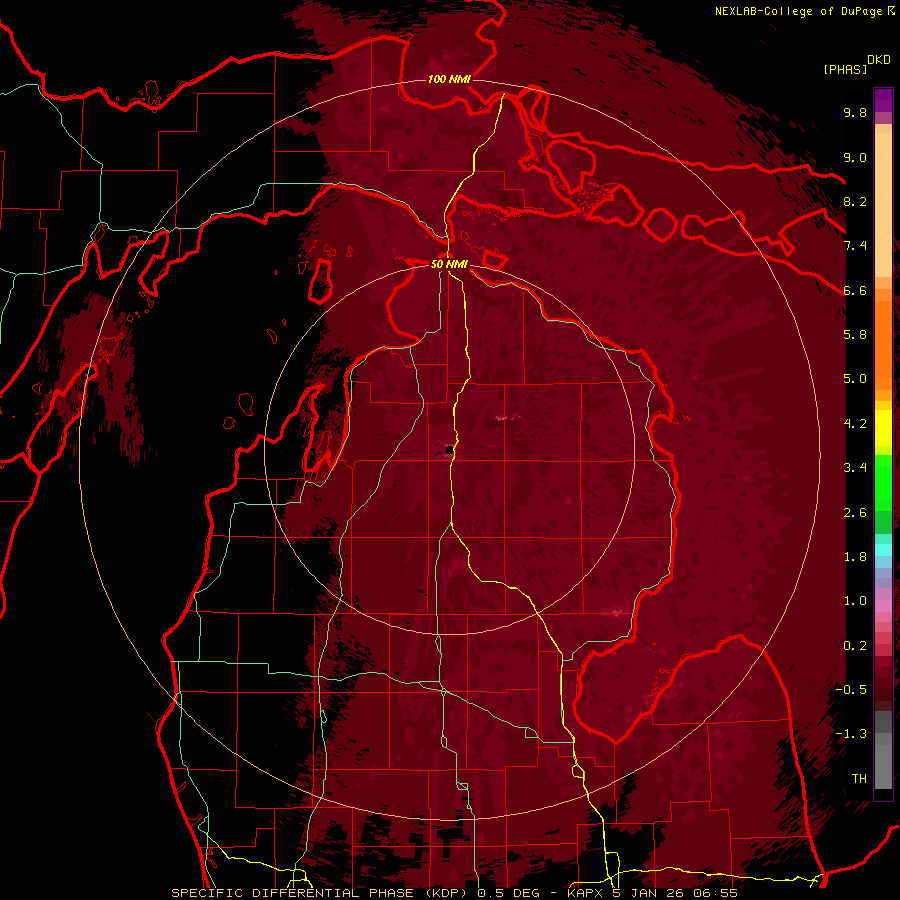Click the product title caption at bottom
The height and width of the screenshot is (900, 900).
(x=454, y=893)
